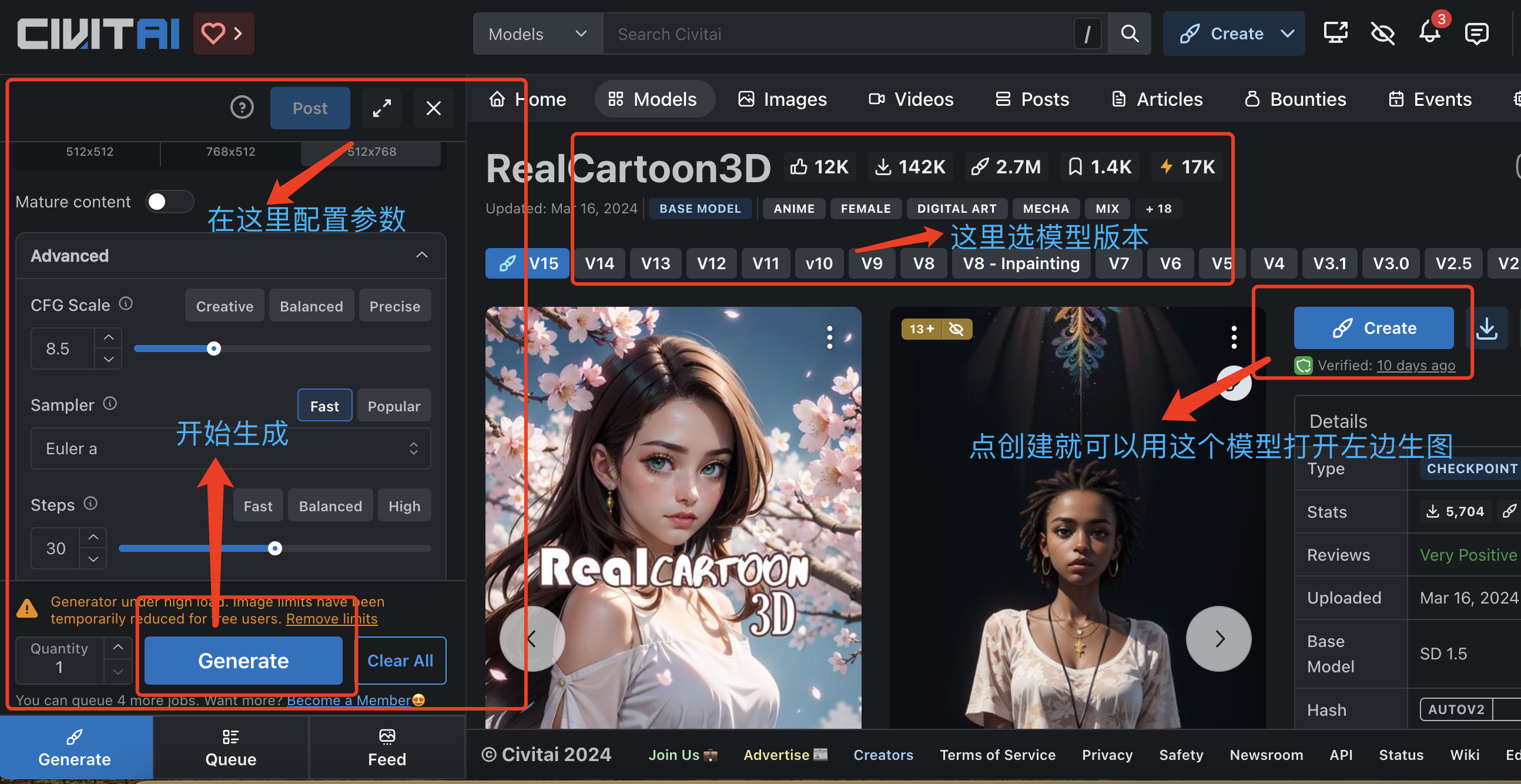Open the Images nav tab
The height and width of the screenshot is (784, 1521).
click(782, 99)
